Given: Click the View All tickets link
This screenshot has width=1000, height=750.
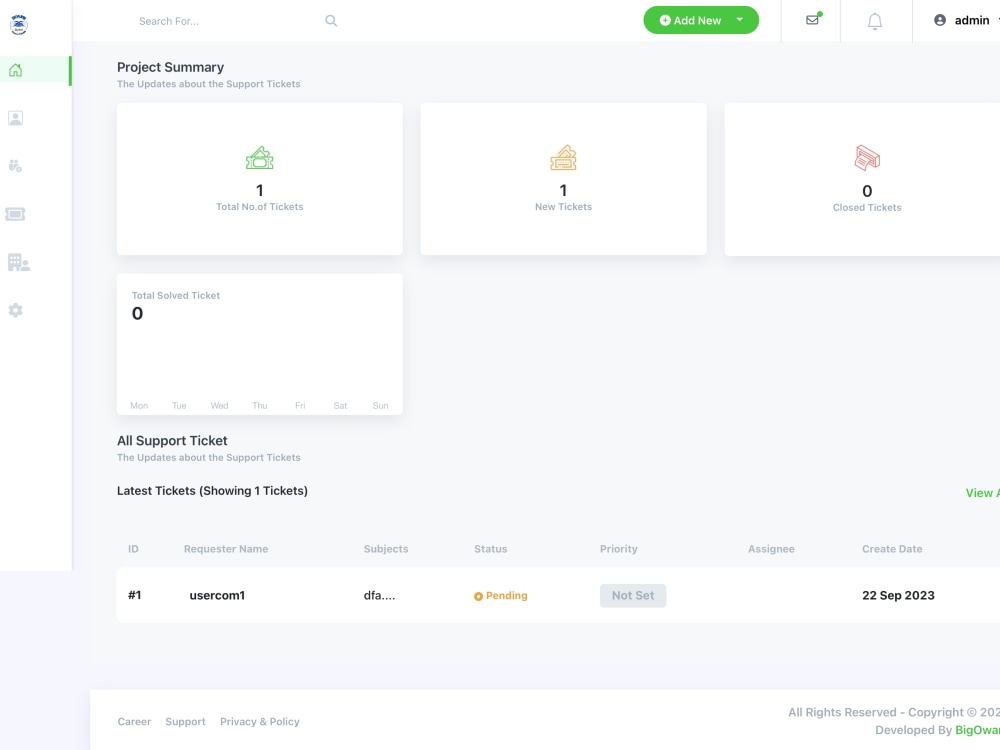Looking at the screenshot, I should [981, 493].
